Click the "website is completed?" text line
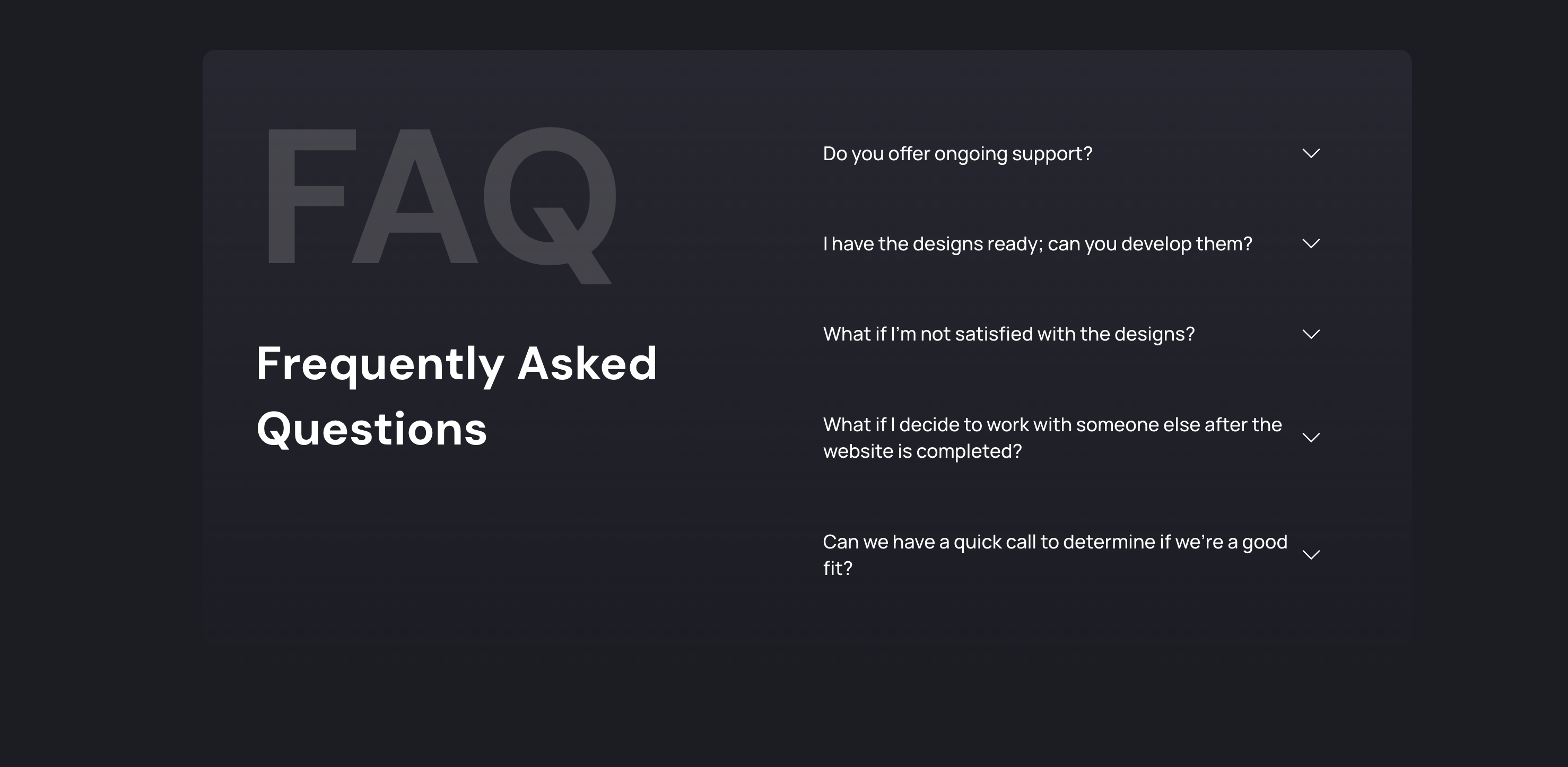 [922, 452]
